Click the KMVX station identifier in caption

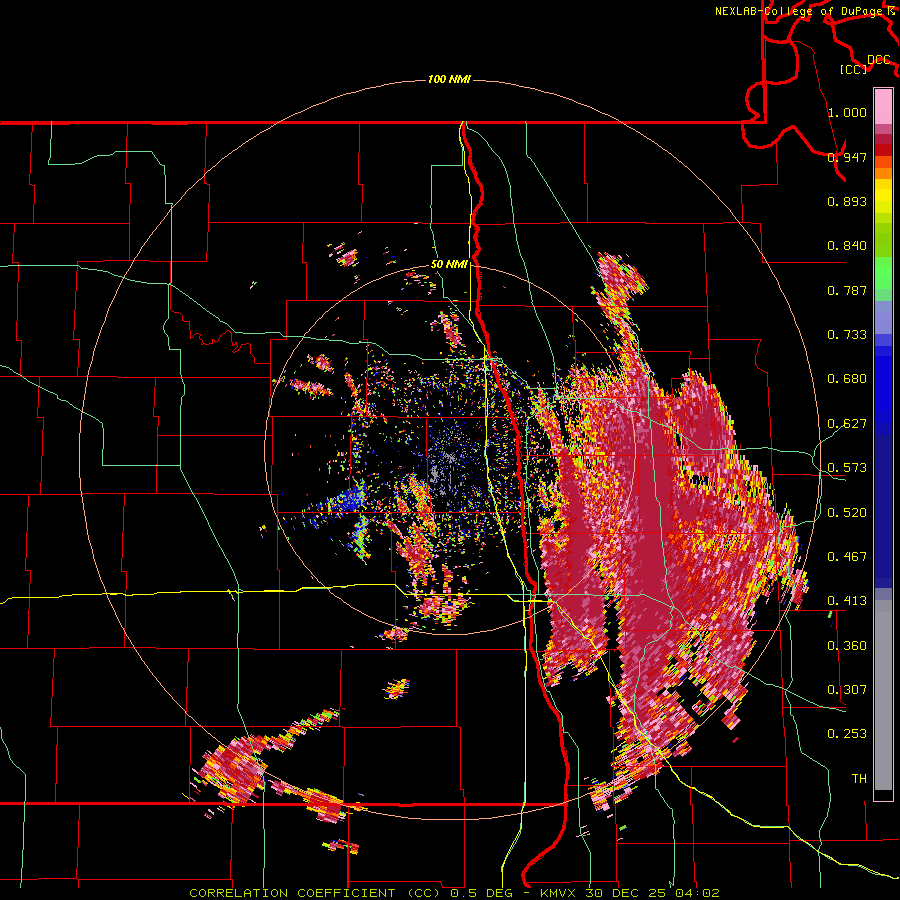click(561, 893)
